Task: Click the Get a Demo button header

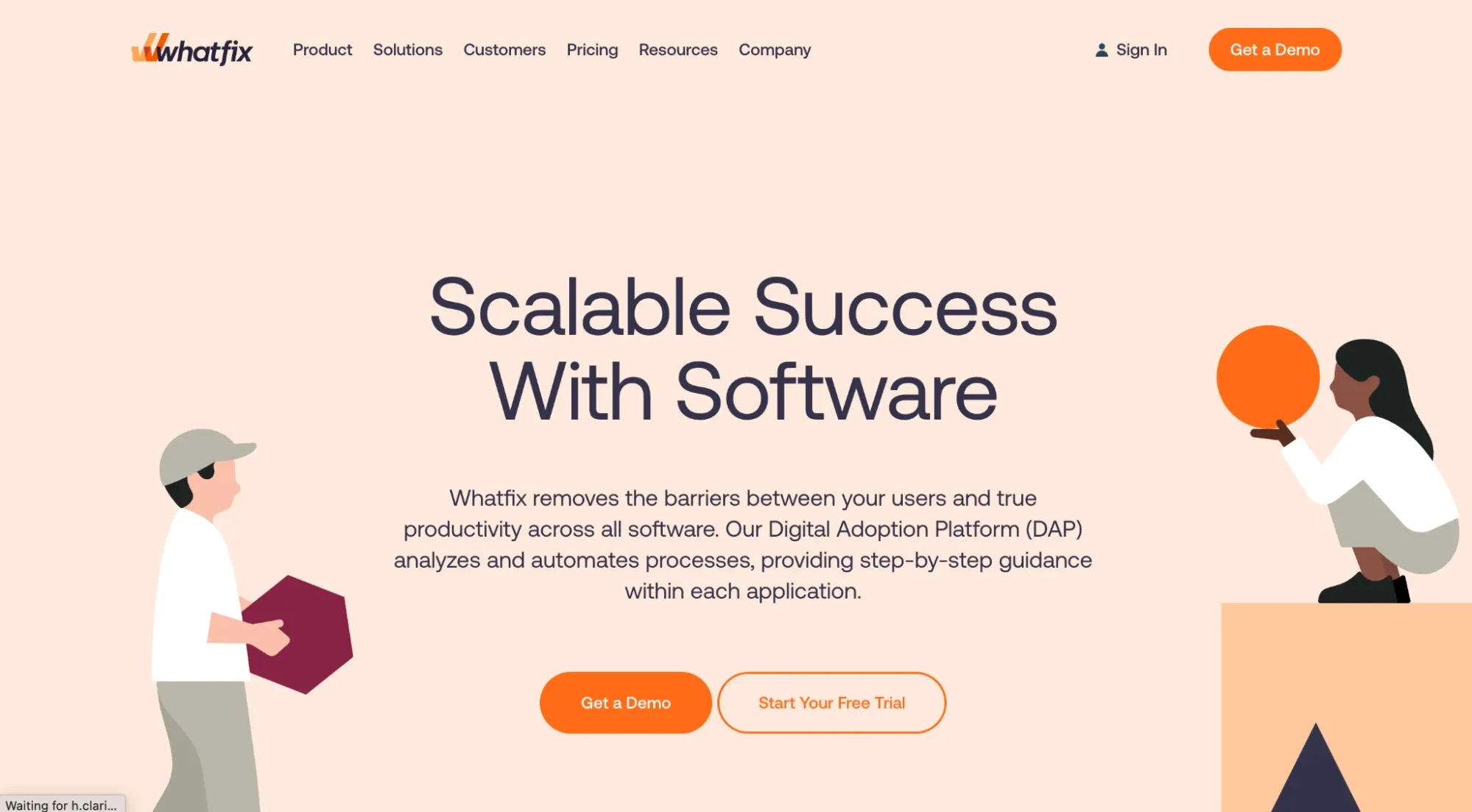Action: 1275,49
